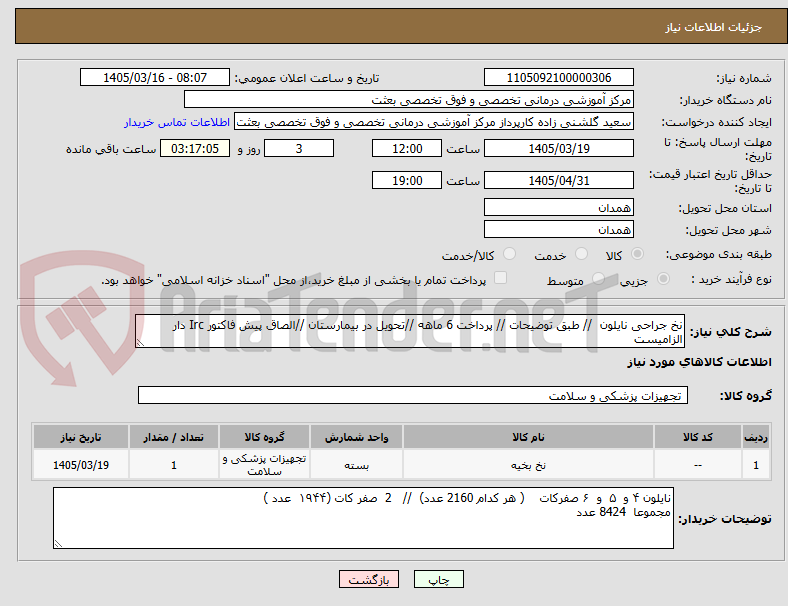Image resolution: width=788 pixels, height=606 pixels.
Task: Click the remaining time 03:17:05 field
Action: coord(195,148)
